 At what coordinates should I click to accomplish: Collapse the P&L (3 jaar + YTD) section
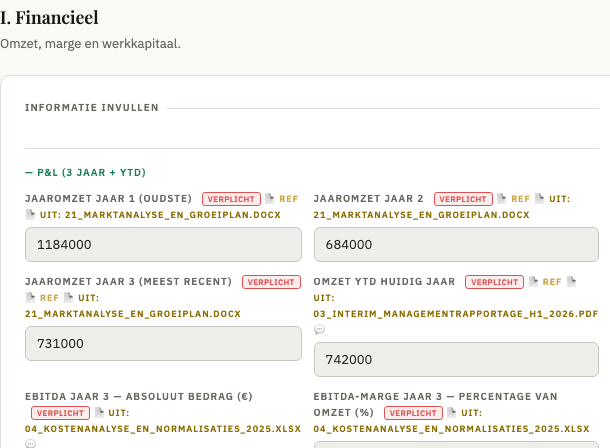(85, 172)
